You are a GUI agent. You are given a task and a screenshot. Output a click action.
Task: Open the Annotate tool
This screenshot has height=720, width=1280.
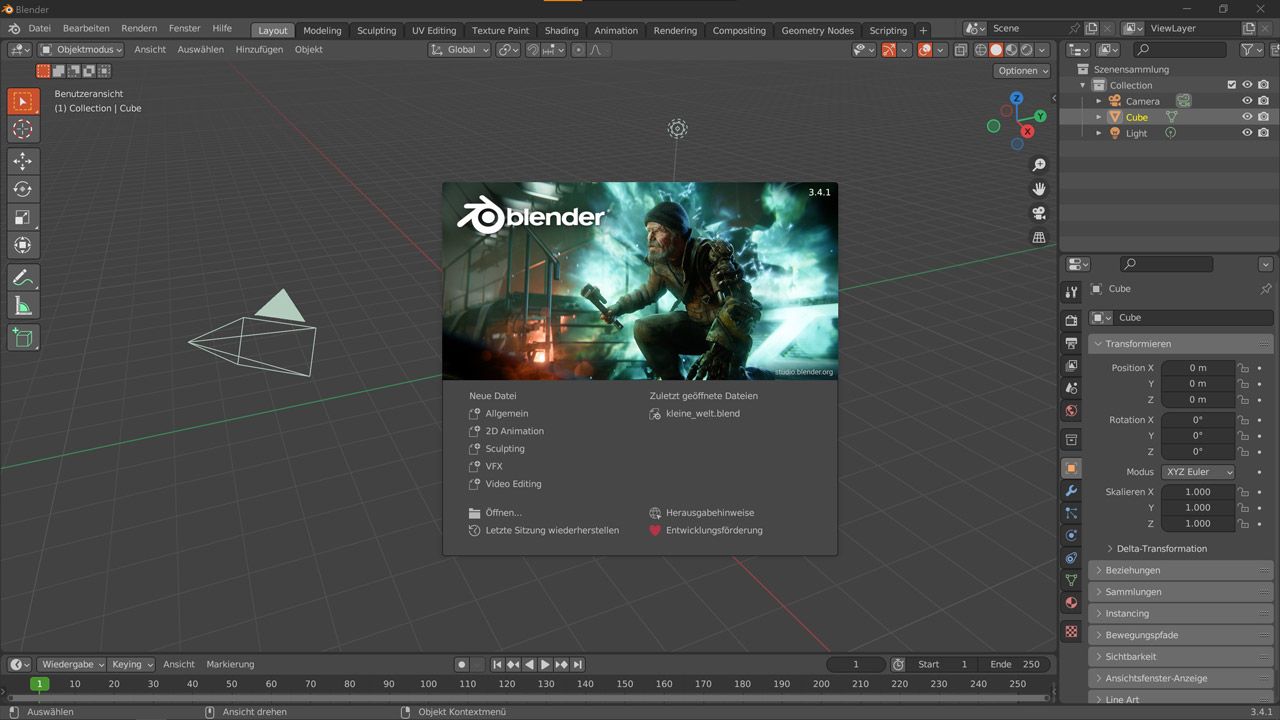(22, 277)
